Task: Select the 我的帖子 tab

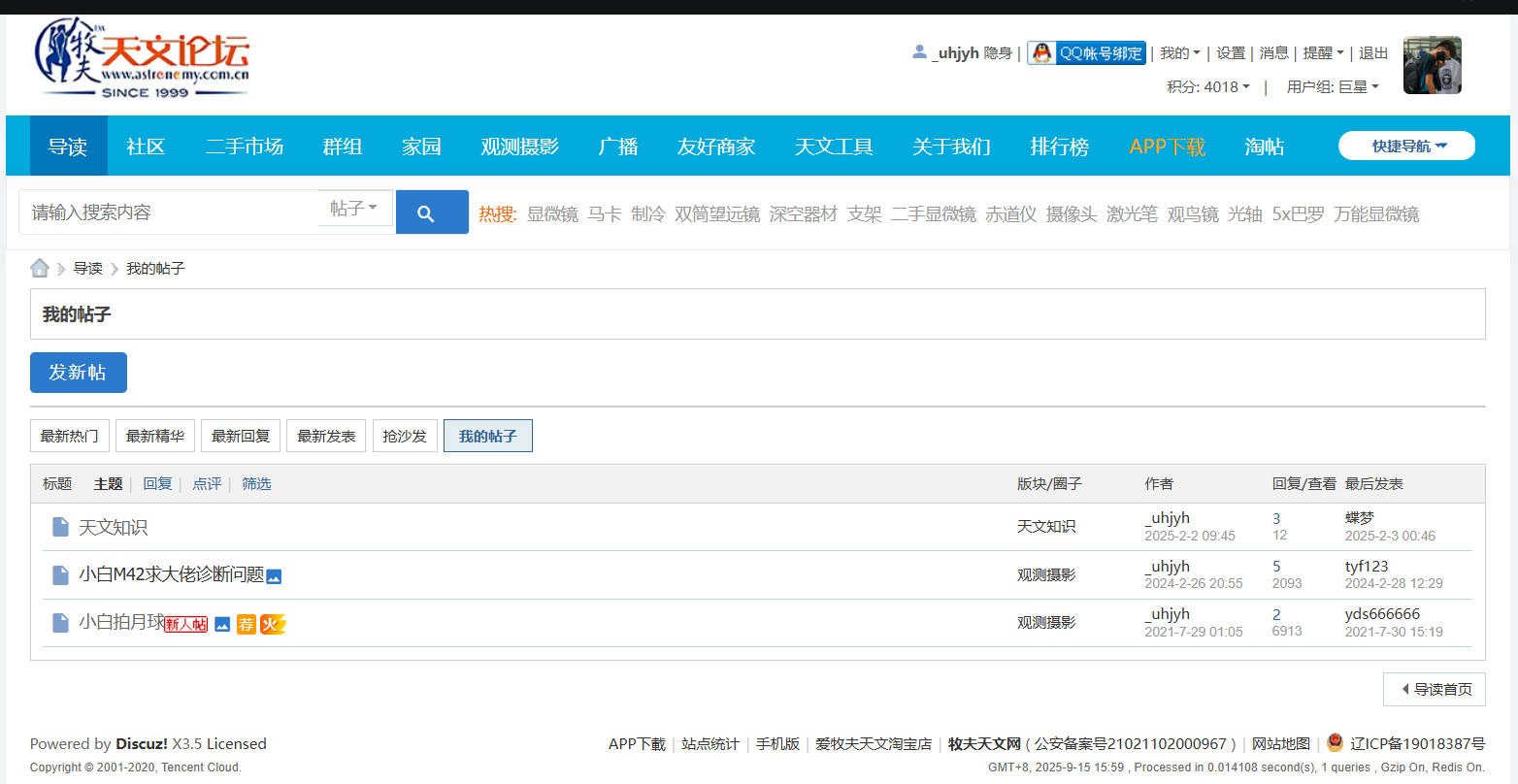Action: (488, 436)
